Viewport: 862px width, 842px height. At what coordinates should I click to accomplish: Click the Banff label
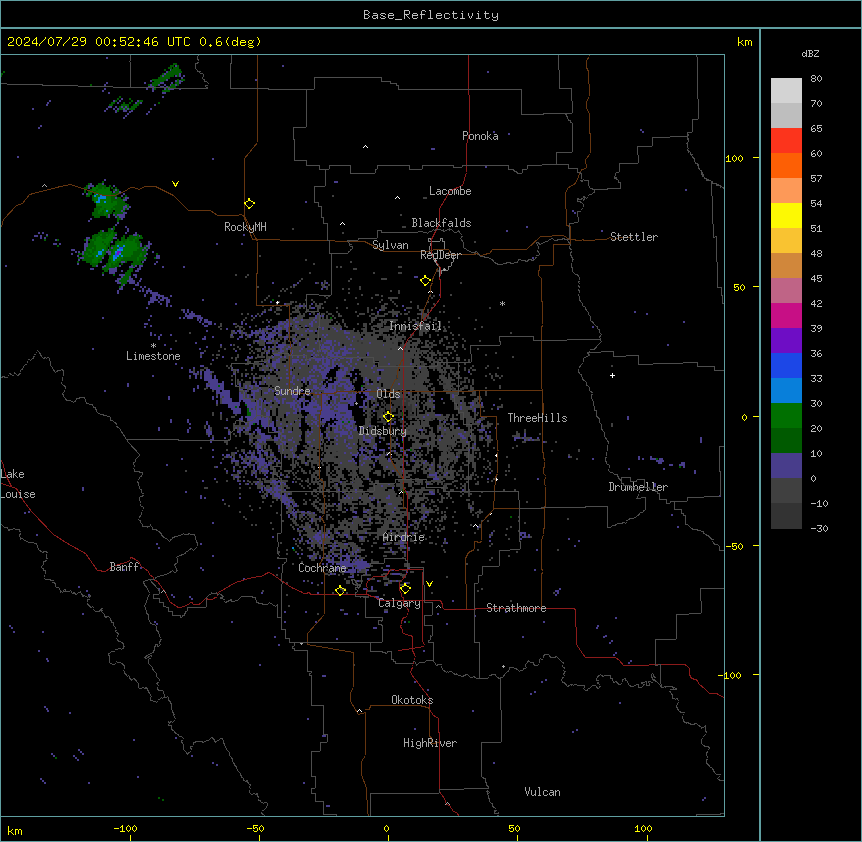point(124,567)
